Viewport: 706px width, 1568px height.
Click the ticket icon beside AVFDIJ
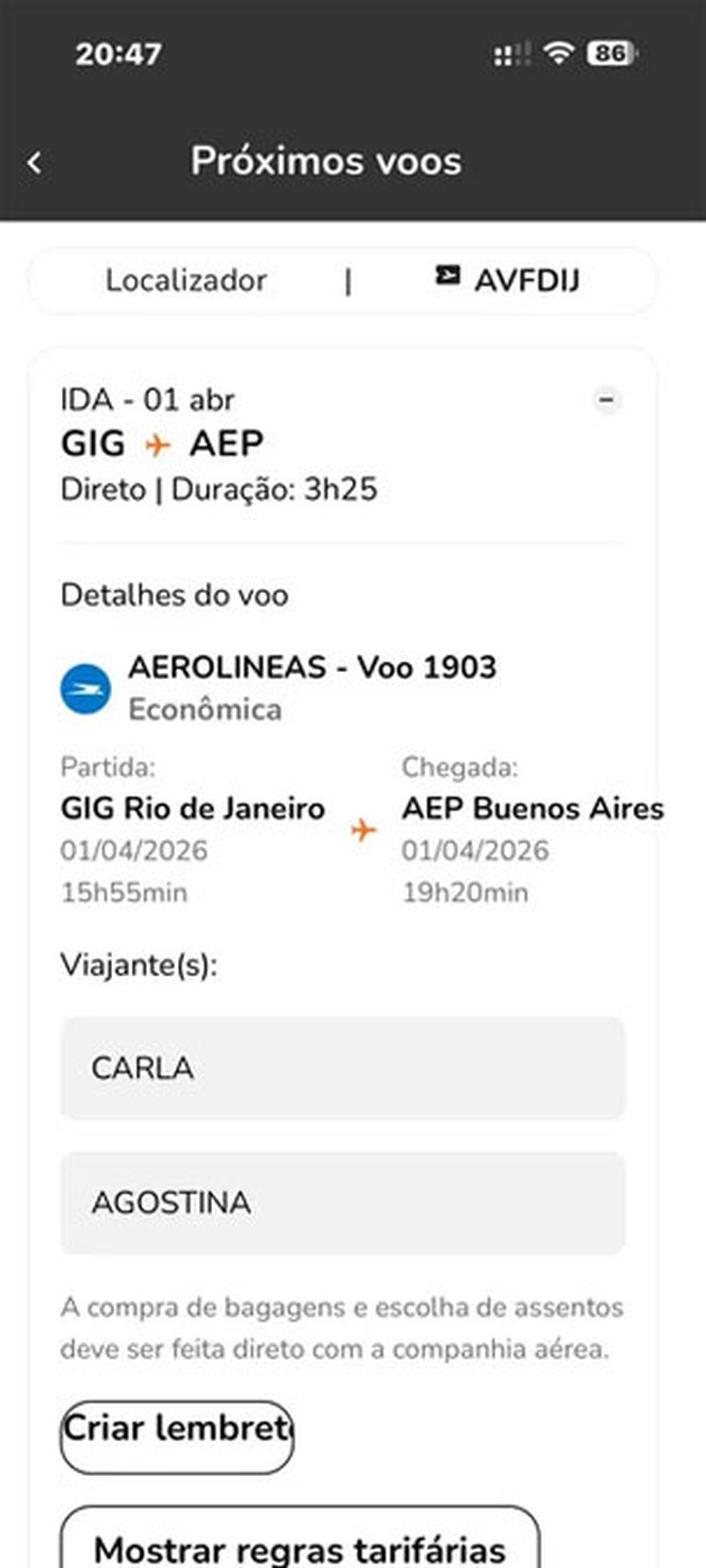[x=447, y=277]
